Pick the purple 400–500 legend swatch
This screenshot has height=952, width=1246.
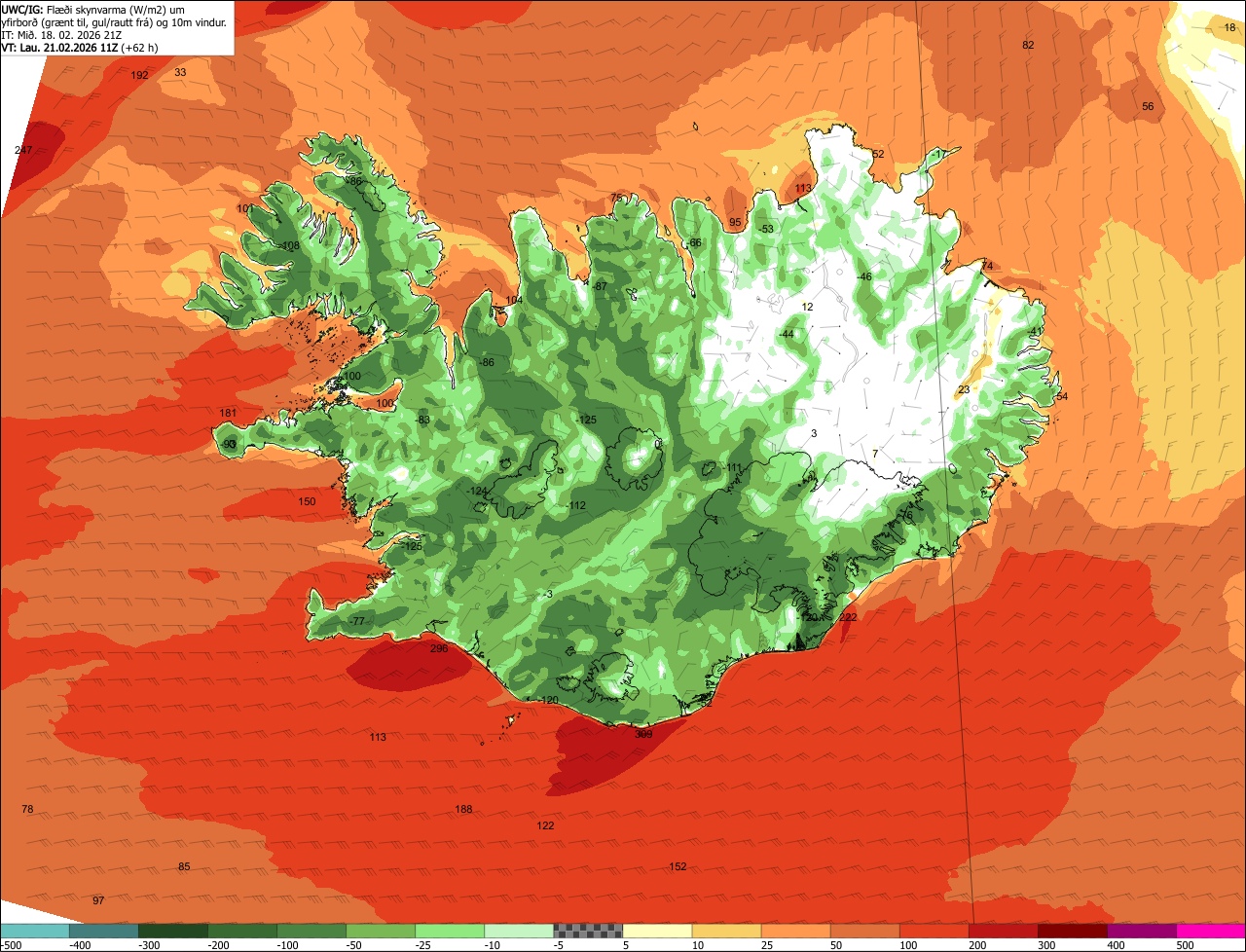click(1143, 931)
